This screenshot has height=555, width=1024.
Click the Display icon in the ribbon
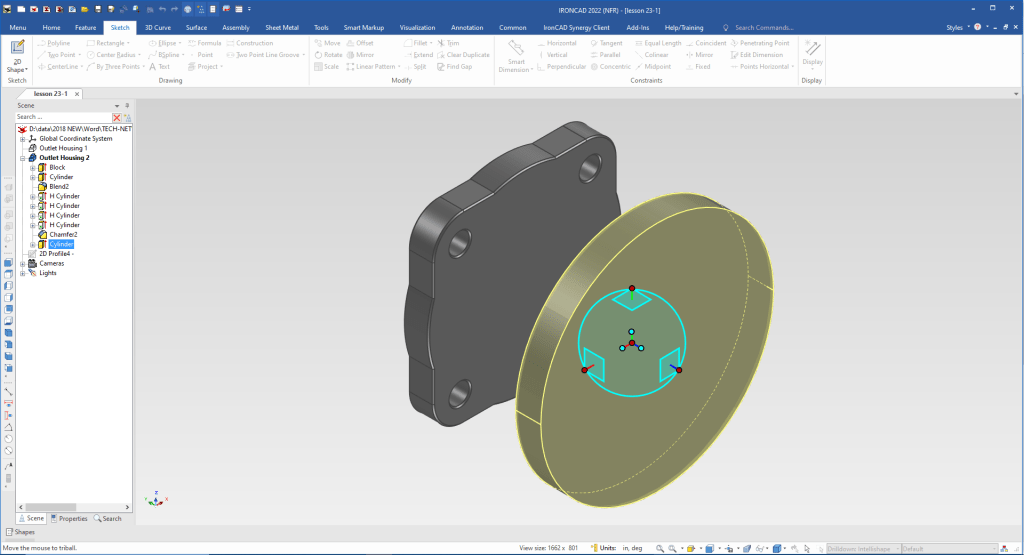click(x=812, y=49)
